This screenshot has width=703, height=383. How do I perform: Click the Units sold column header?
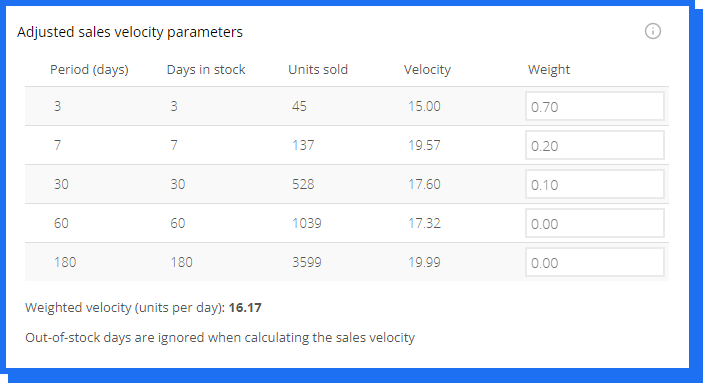coord(318,70)
